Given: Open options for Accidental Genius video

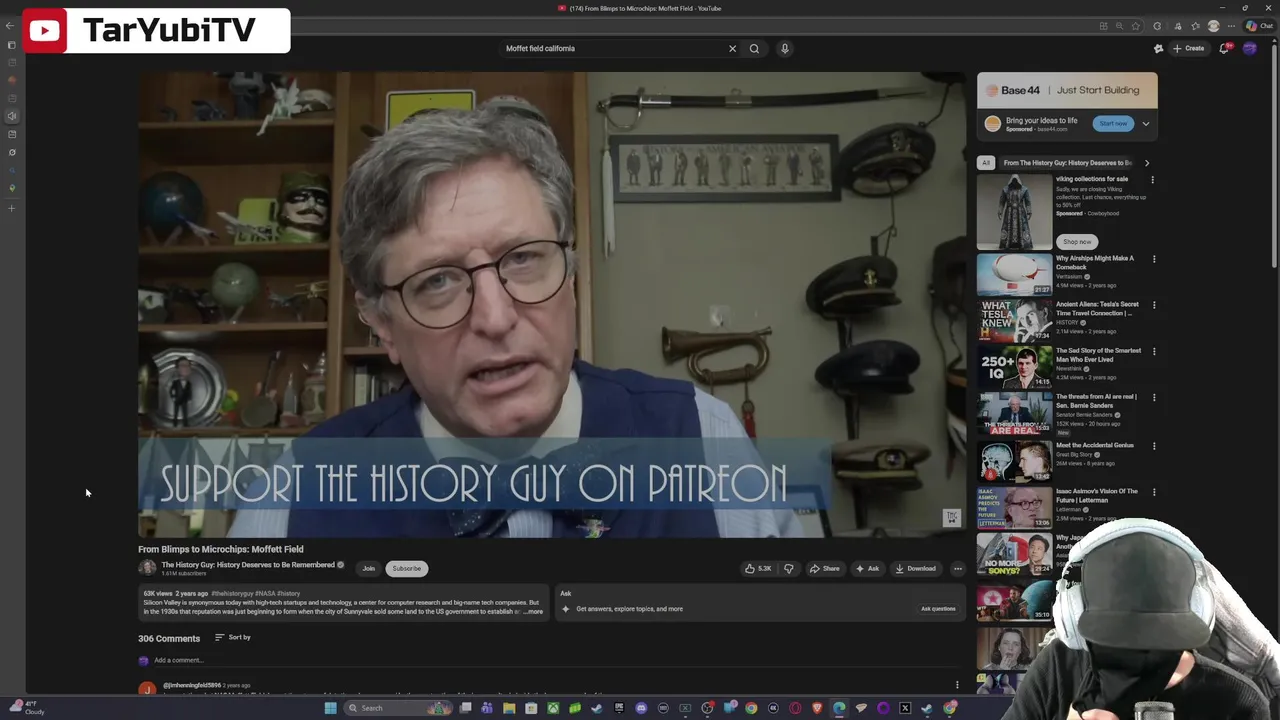Looking at the screenshot, I should click(x=1154, y=446).
